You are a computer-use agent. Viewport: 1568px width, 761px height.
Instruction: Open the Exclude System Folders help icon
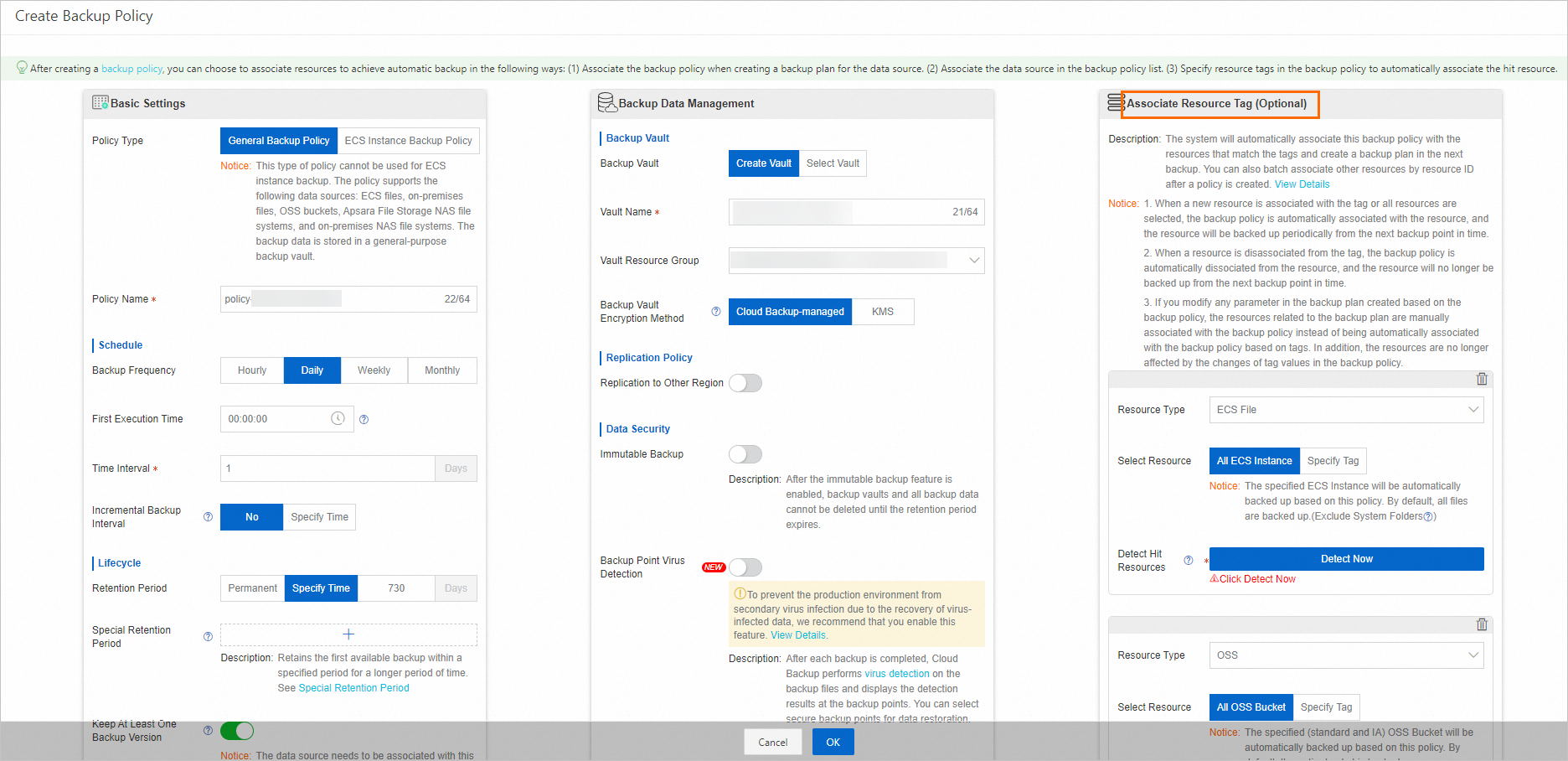[x=1428, y=516]
